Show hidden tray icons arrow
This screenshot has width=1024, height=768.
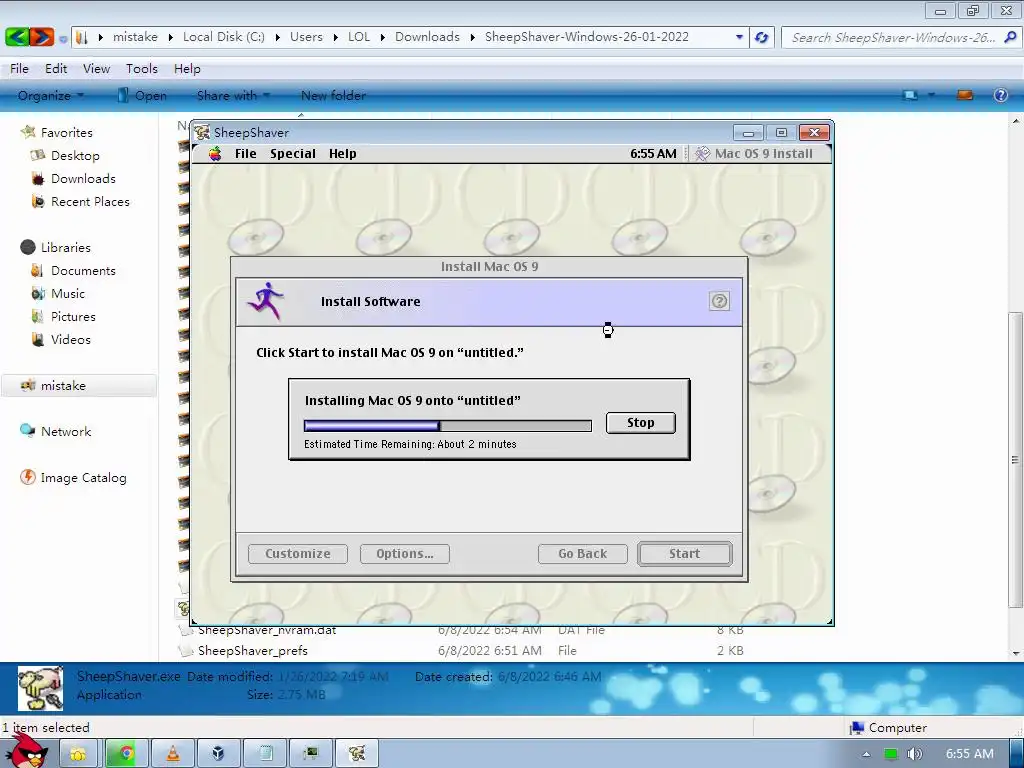click(x=866, y=754)
